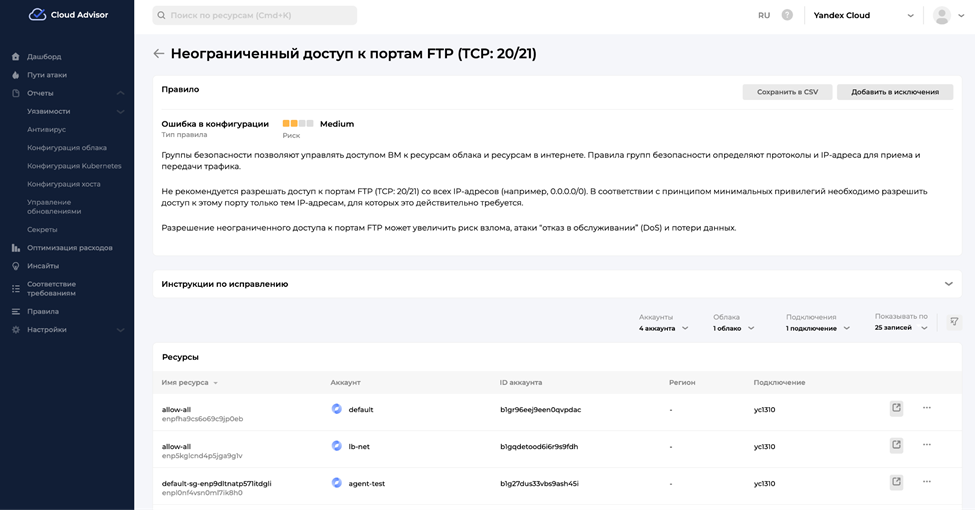Open more options for lb-net row
The width and height of the screenshot is (975, 510).
pos(927,444)
